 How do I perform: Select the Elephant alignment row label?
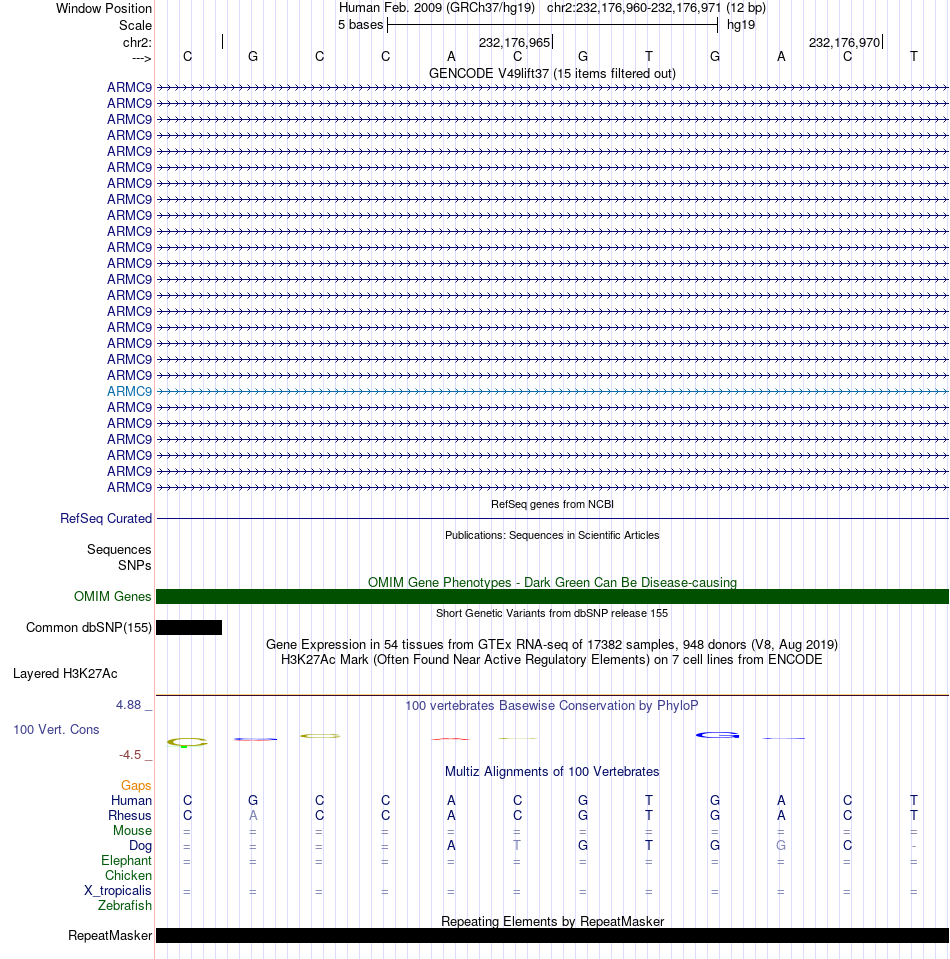[126, 861]
